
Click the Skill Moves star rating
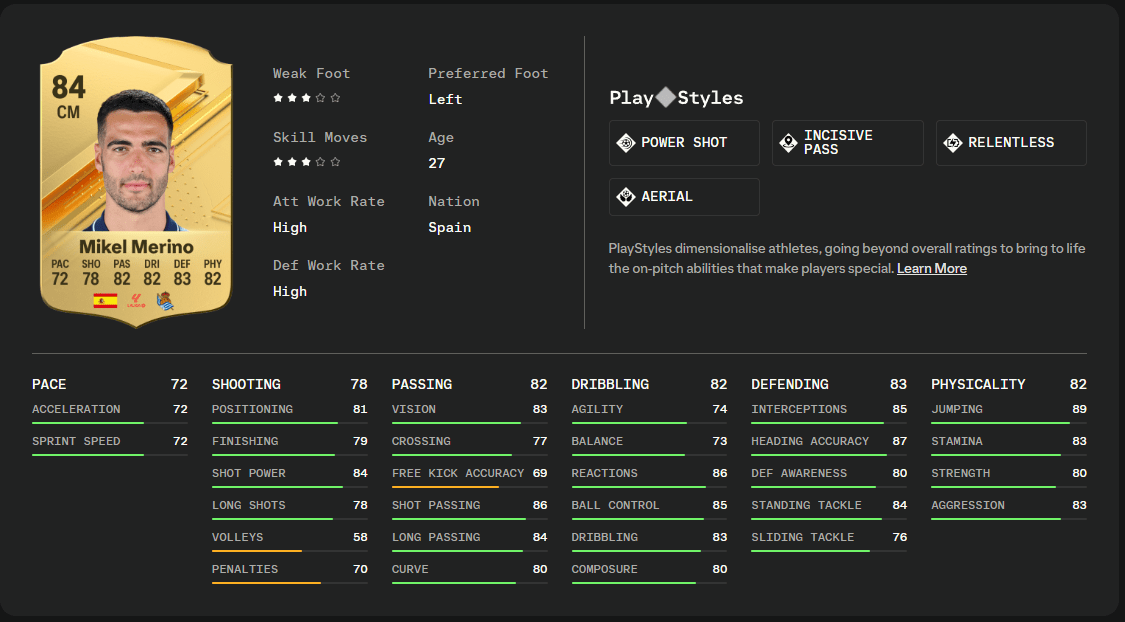pos(307,162)
